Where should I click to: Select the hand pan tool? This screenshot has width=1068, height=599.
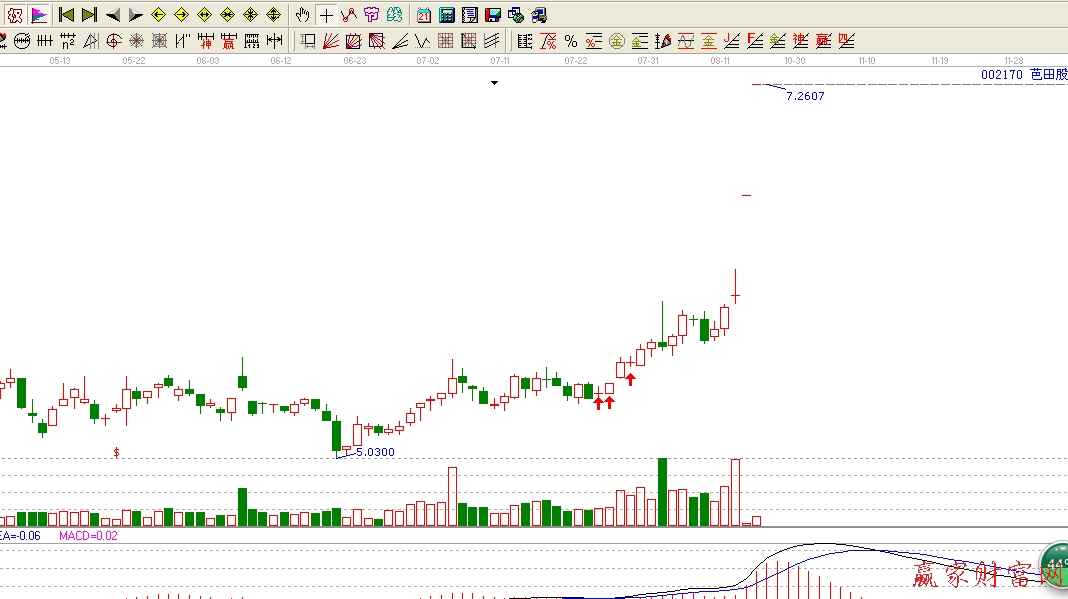tap(303, 15)
